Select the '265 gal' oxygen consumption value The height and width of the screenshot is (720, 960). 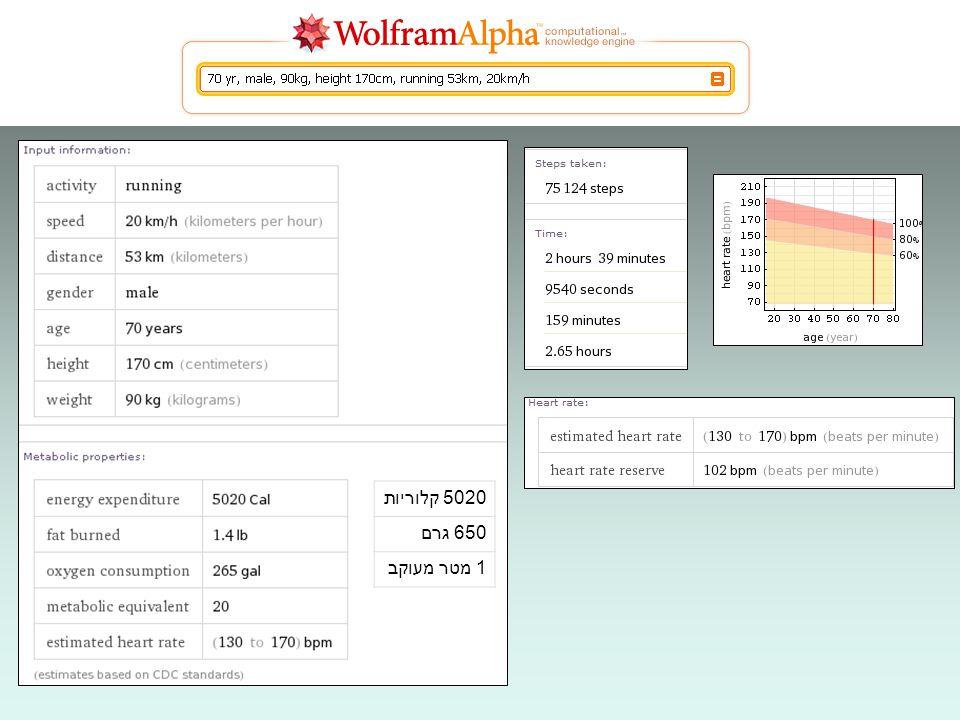click(x=236, y=571)
